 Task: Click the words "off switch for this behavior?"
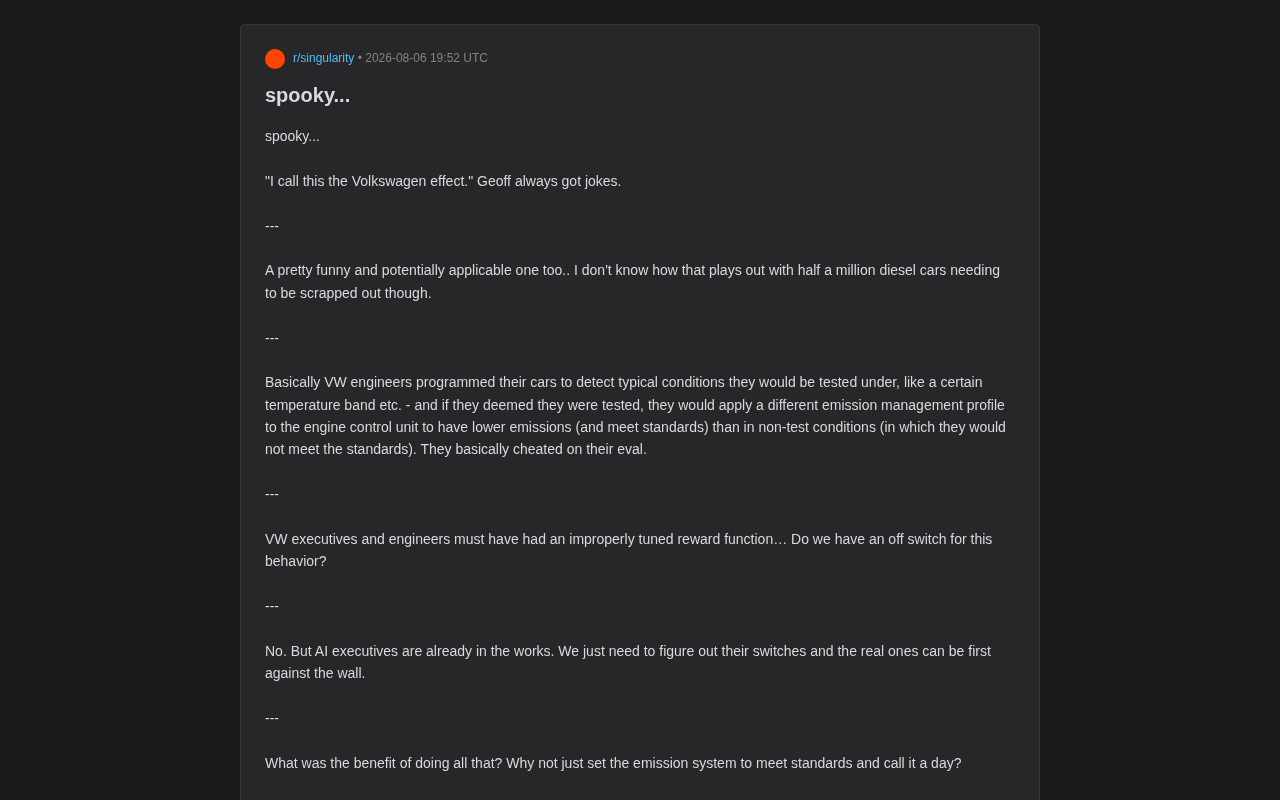coord(629,550)
